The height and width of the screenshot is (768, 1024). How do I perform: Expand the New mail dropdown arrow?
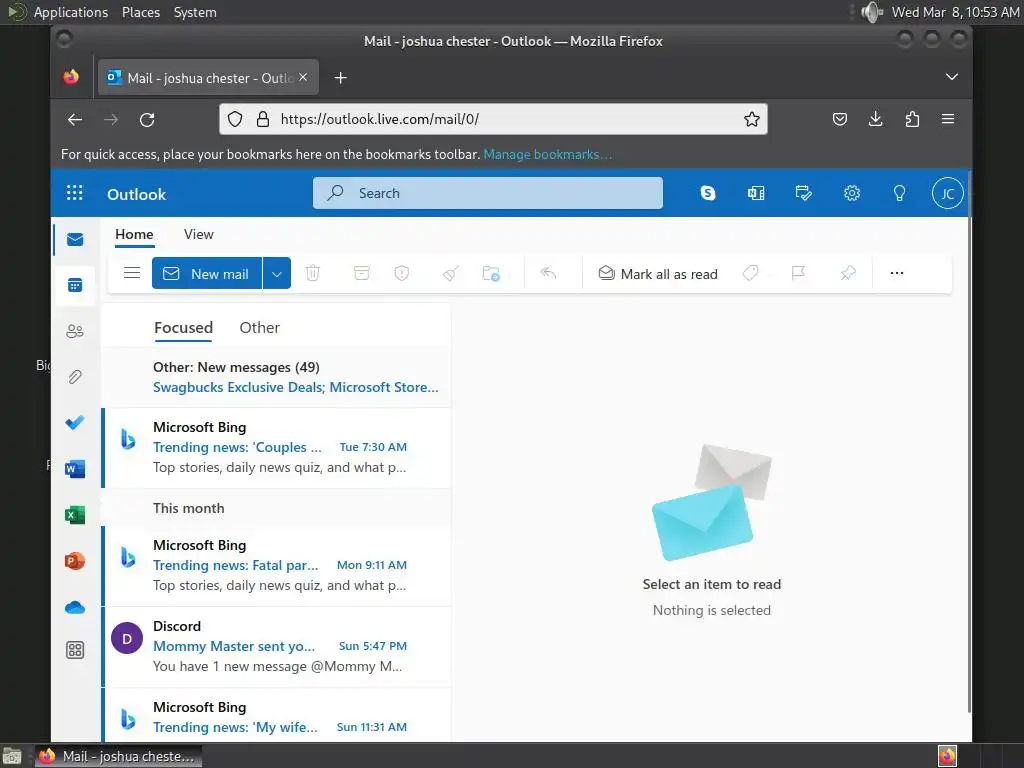[x=277, y=274]
